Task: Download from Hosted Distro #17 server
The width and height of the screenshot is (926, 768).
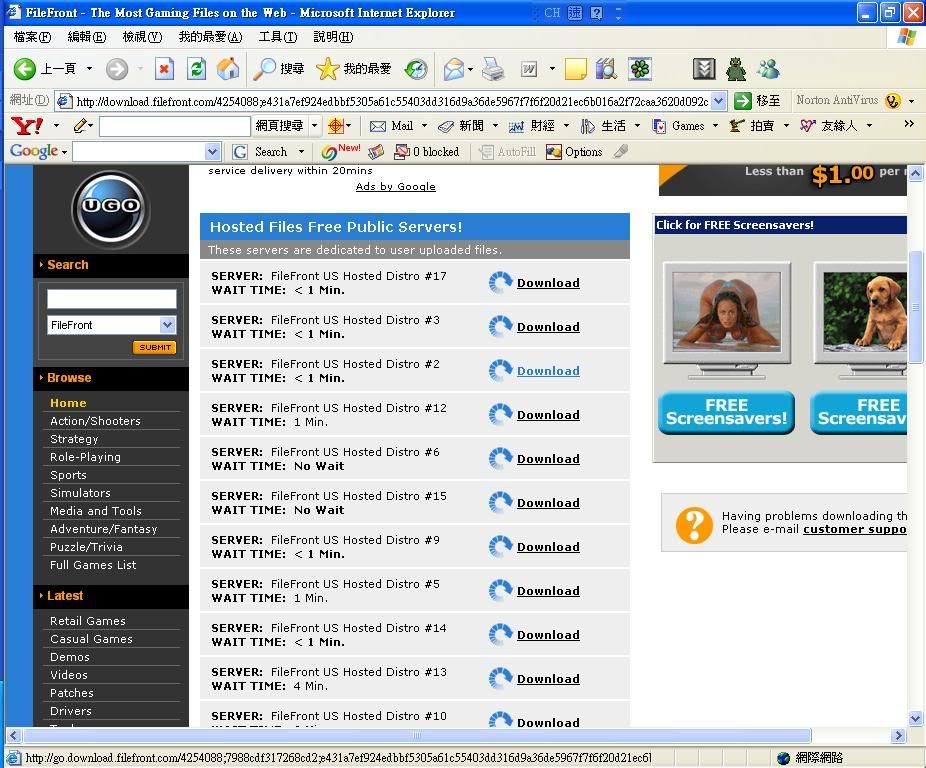Action: coord(548,283)
